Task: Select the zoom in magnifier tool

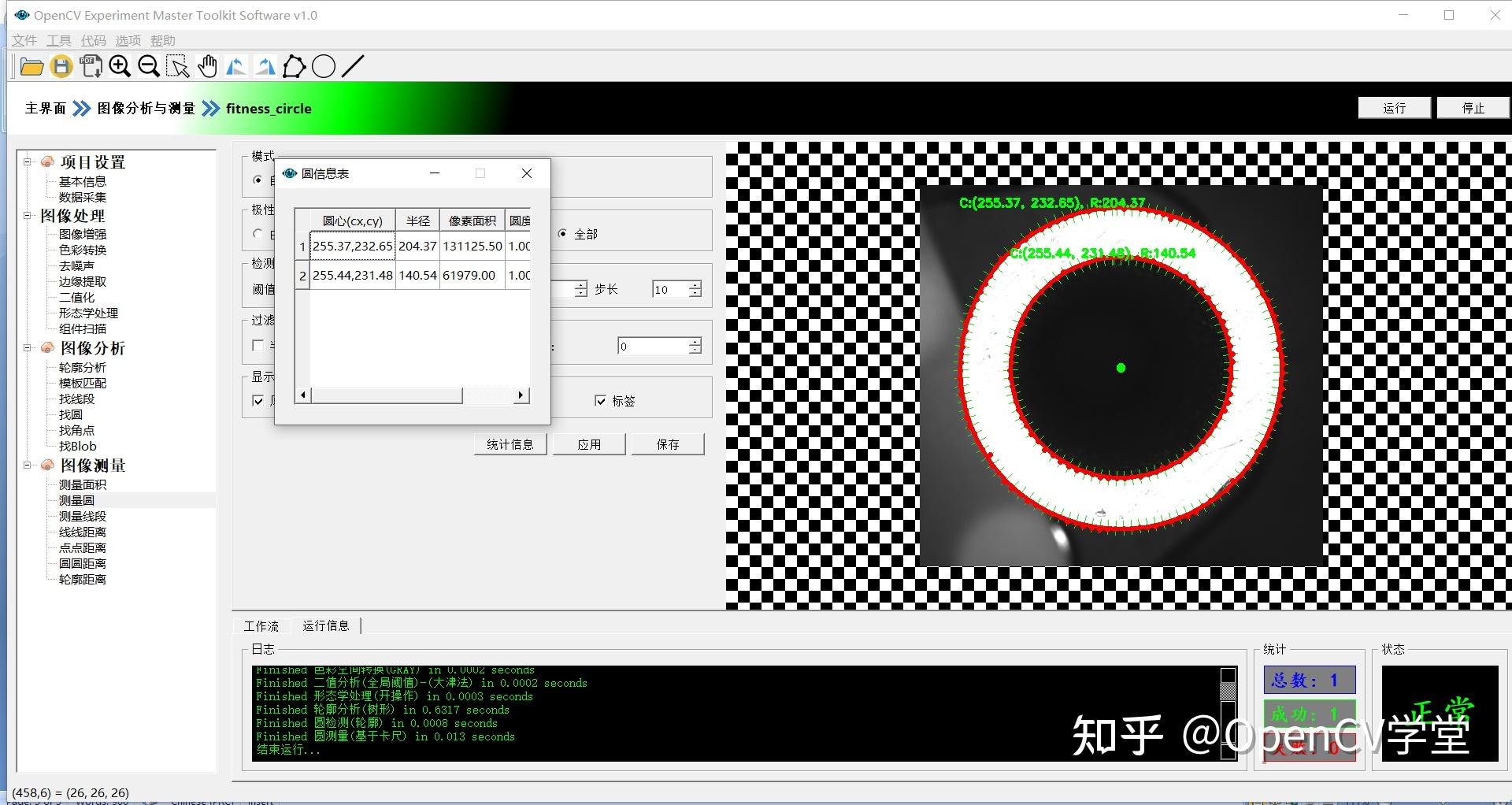Action: [120, 66]
